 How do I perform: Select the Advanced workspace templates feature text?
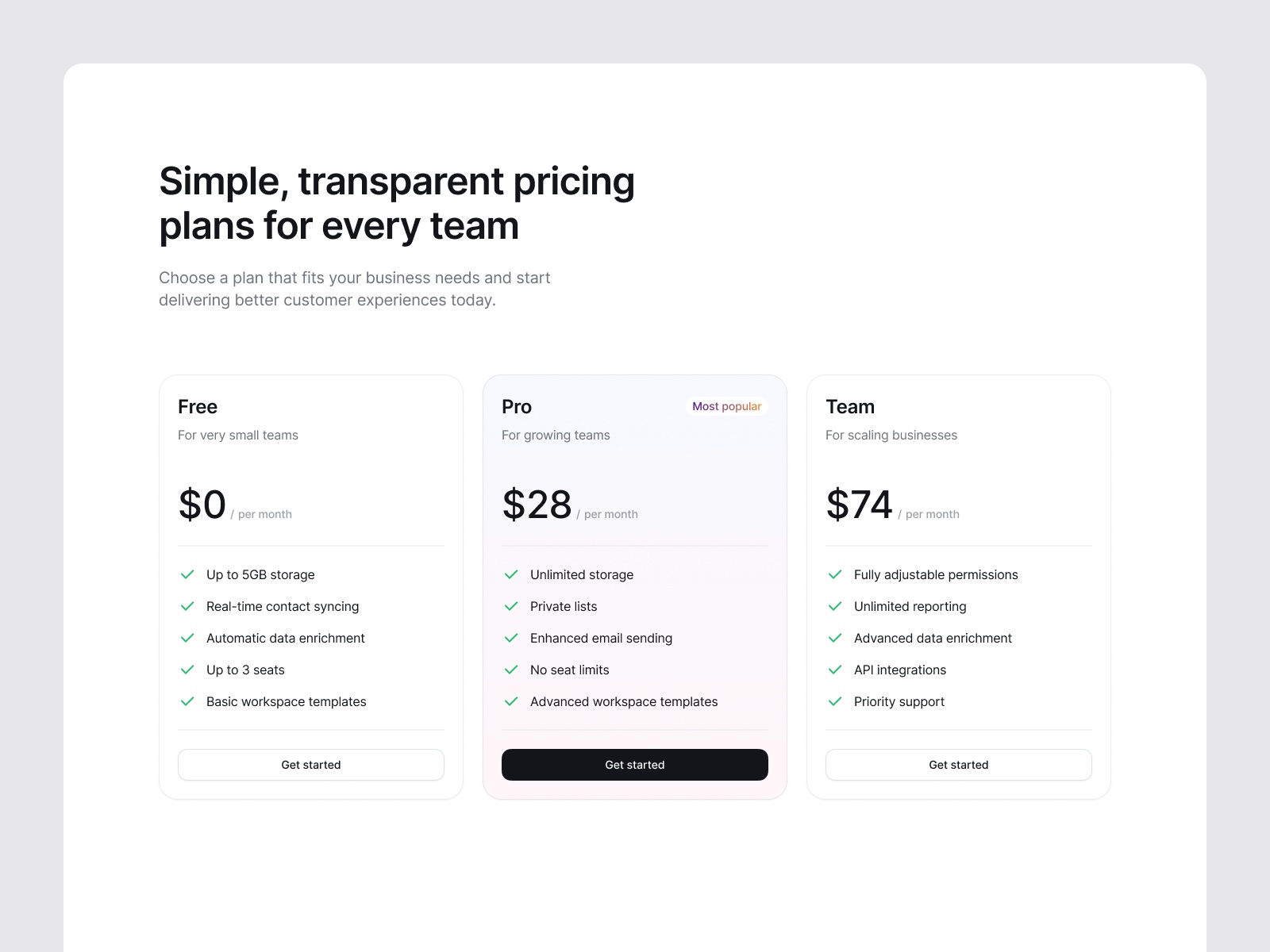point(624,701)
